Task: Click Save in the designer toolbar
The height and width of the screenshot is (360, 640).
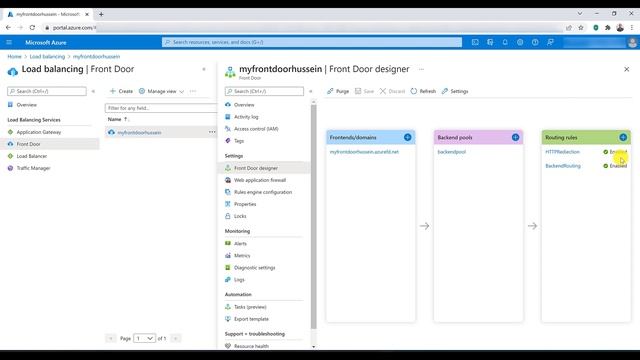Action: click(x=364, y=91)
